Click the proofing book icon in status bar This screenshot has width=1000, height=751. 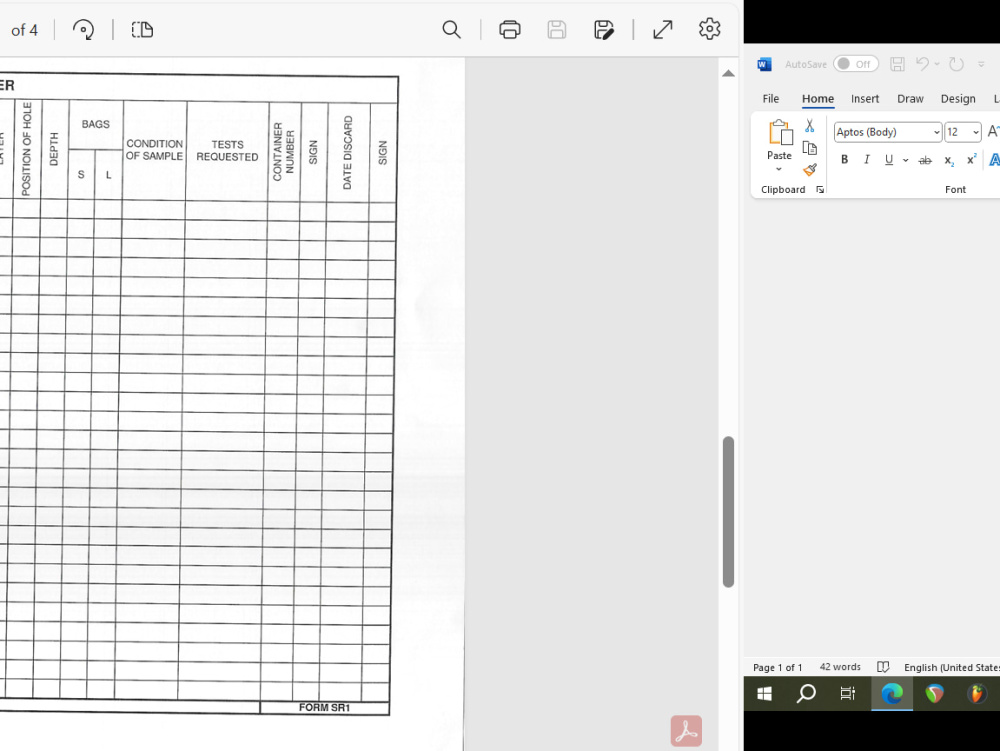coord(883,667)
